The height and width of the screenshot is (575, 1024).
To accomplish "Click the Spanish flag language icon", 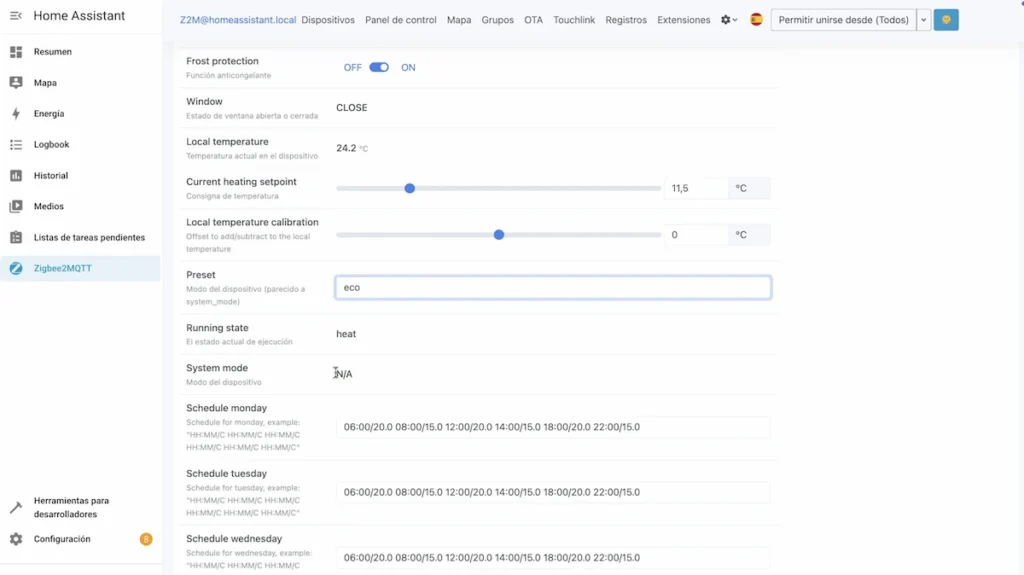I will (x=756, y=20).
